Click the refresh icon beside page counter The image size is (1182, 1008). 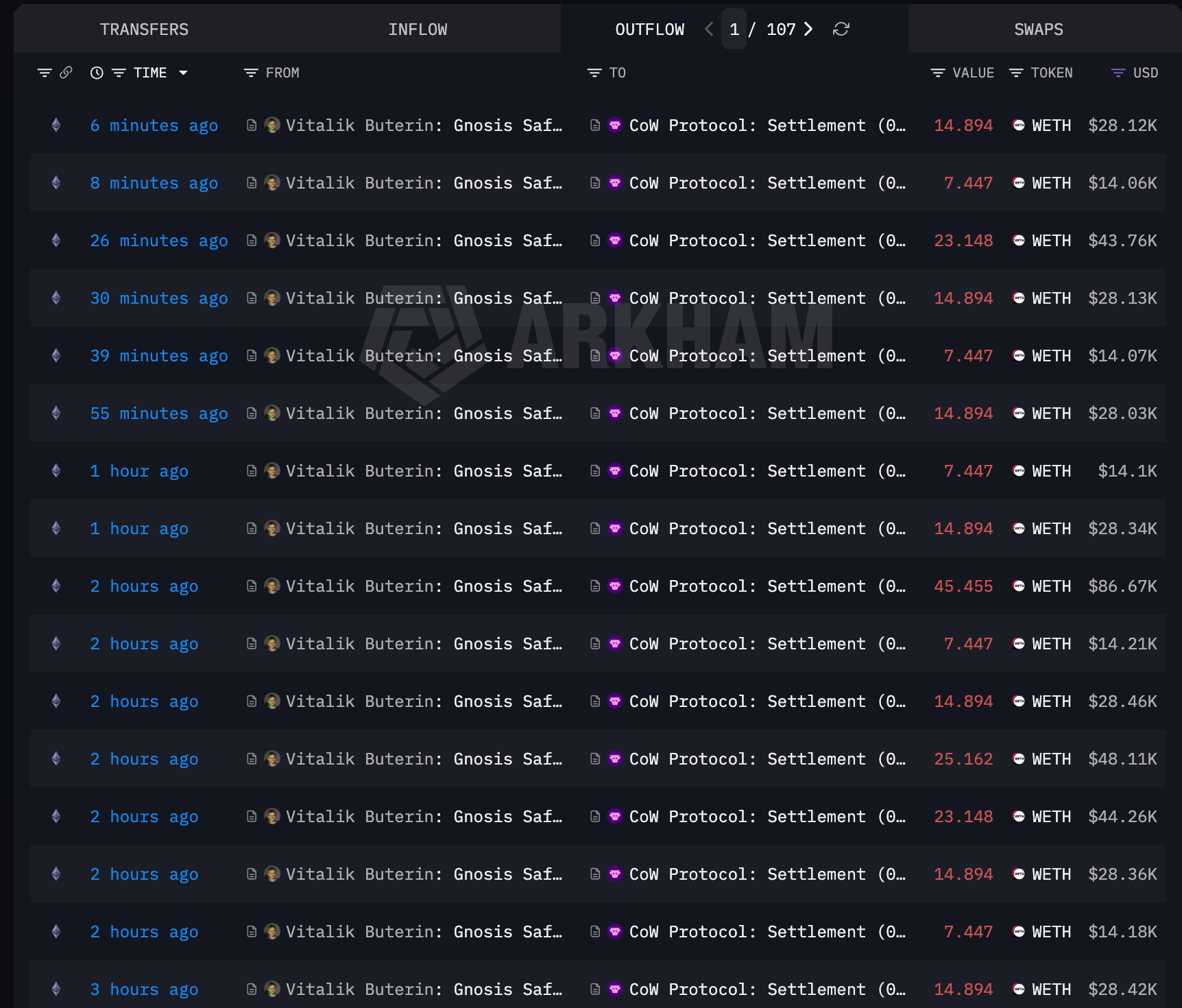[x=842, y=29]
